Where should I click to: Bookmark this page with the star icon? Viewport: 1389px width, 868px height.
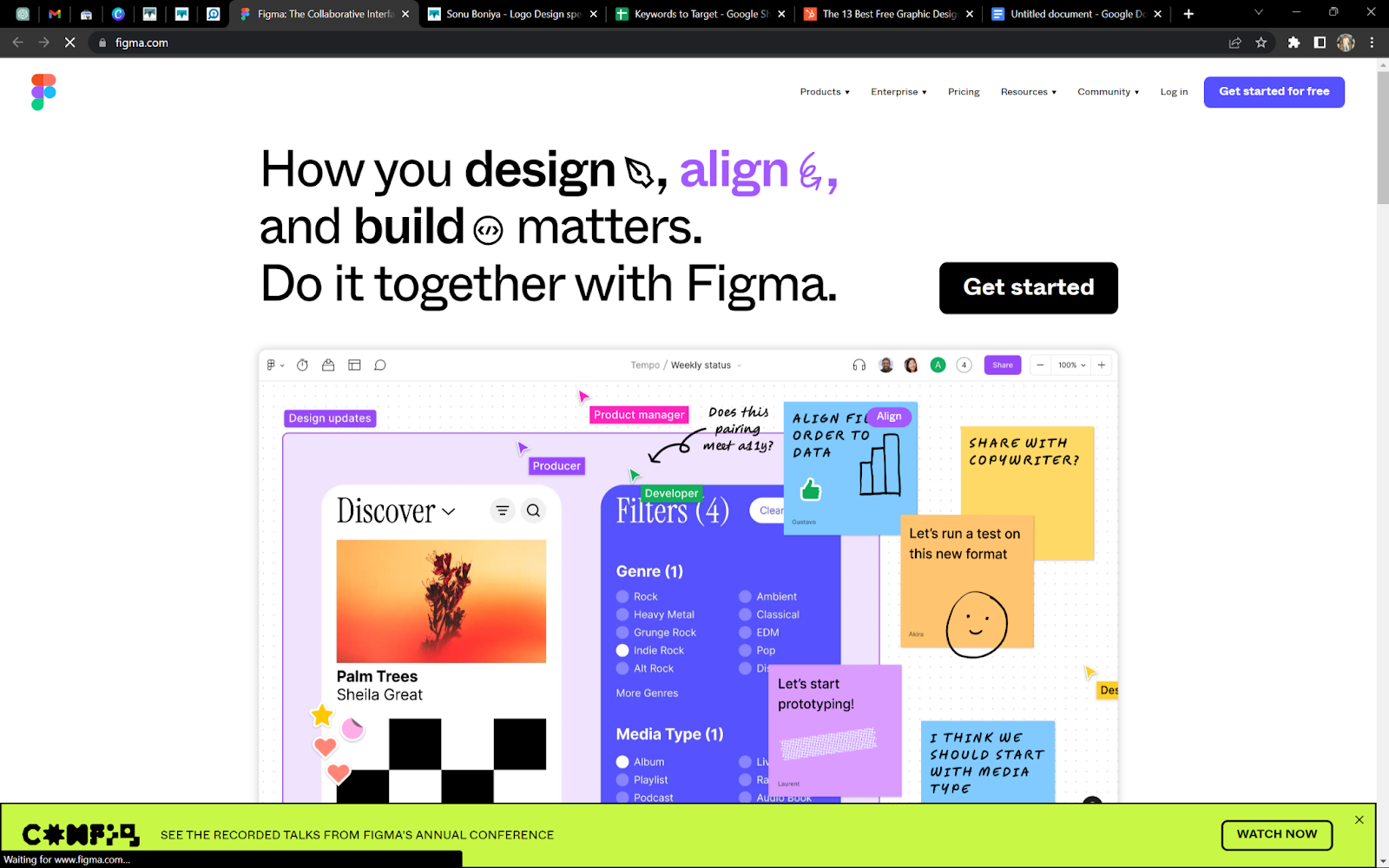click(x=1261, y=43)
